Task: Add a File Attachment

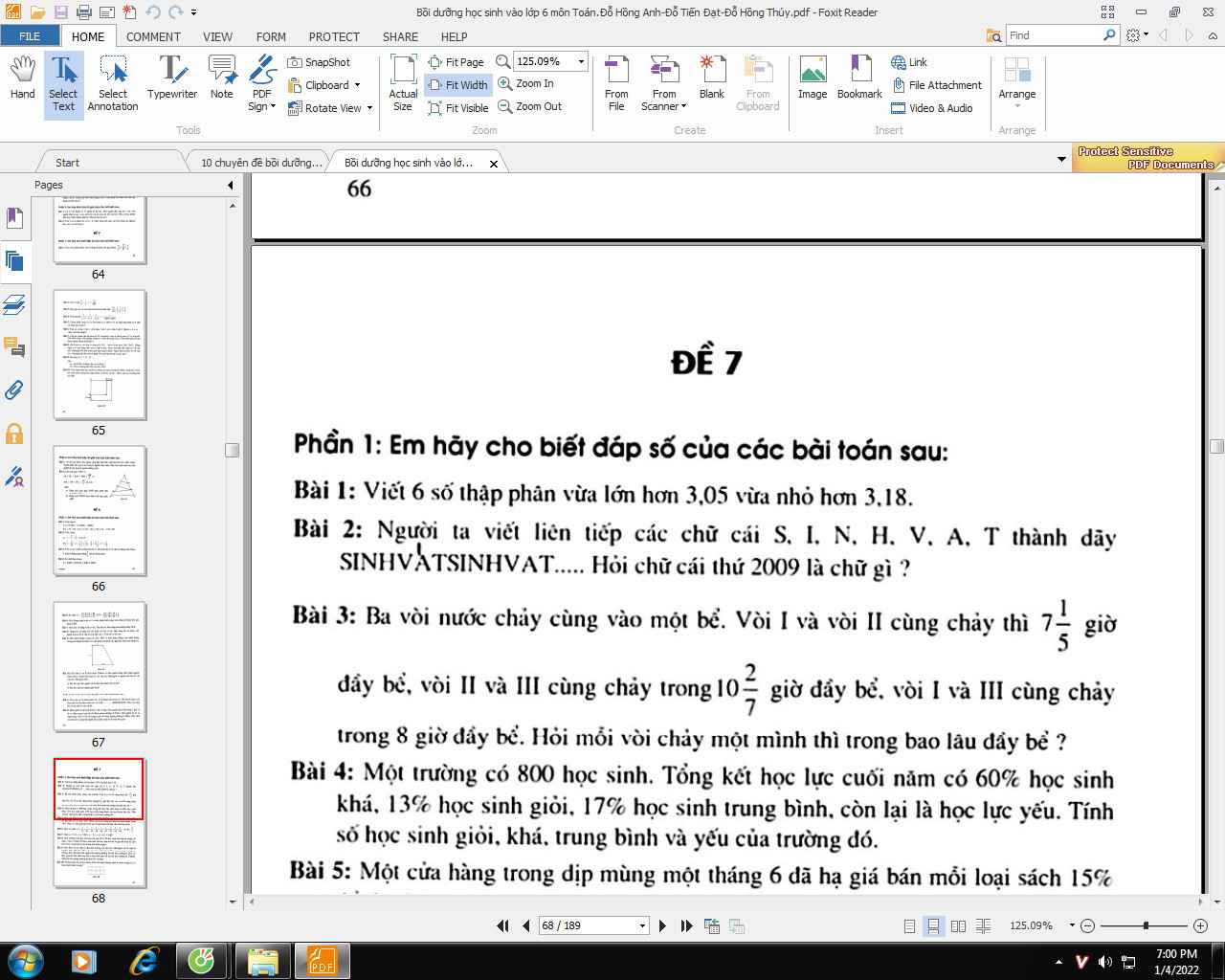Action: pyautogui.click(x=936, y=85)
